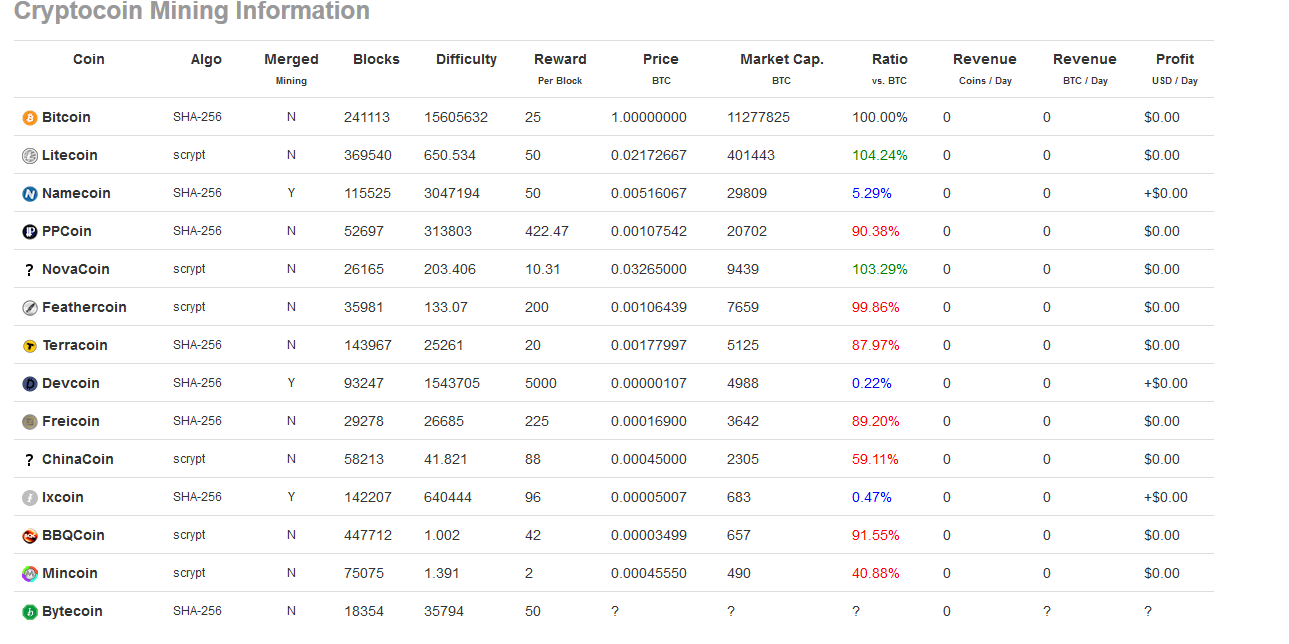Click the Price BTC column header
The height and width of the screenshot is (644, 1289).
(x=660, y=69)
